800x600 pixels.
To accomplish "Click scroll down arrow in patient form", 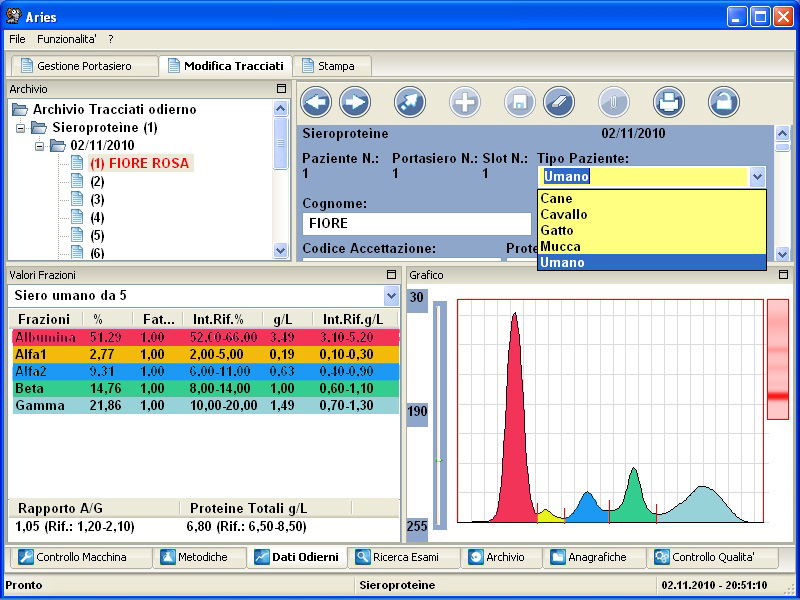I will tap(782, 254).
